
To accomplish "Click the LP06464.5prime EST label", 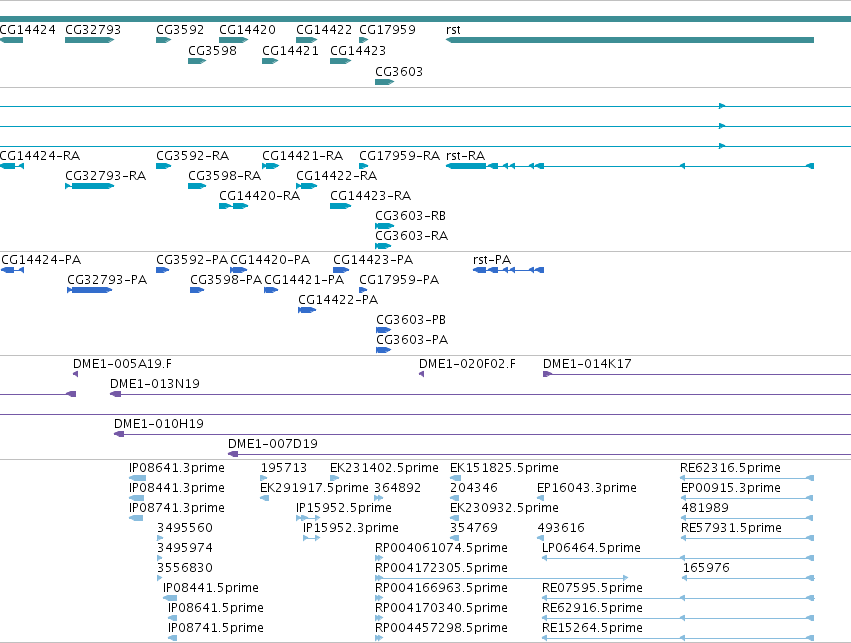I will [592, 549].
